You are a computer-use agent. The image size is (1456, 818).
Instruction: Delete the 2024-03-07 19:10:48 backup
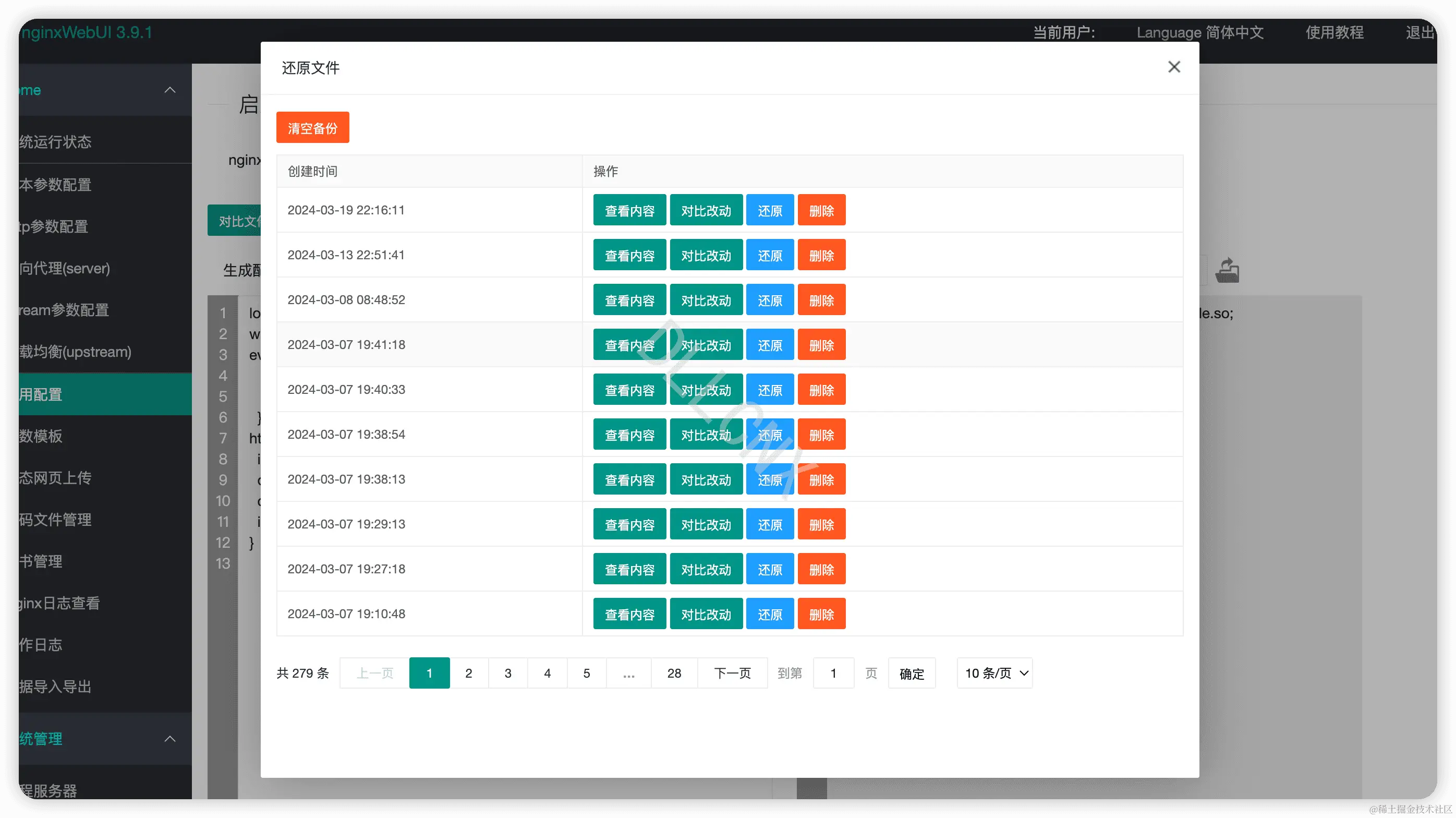821,614
